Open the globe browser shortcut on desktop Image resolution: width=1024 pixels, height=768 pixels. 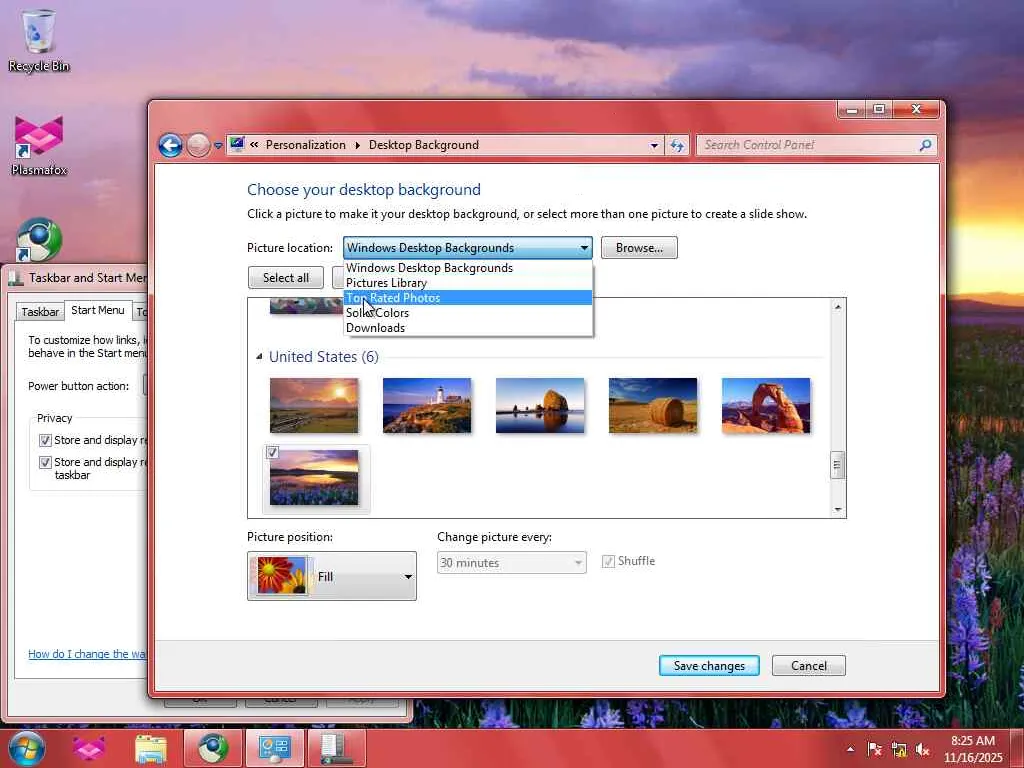click(x=39, y=239)
